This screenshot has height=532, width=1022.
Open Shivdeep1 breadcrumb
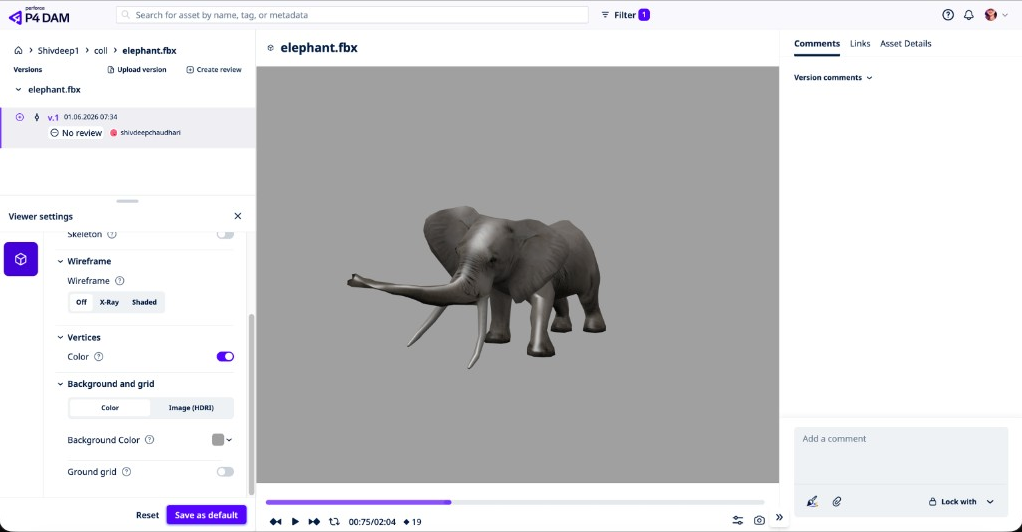(x=58, y=50)
